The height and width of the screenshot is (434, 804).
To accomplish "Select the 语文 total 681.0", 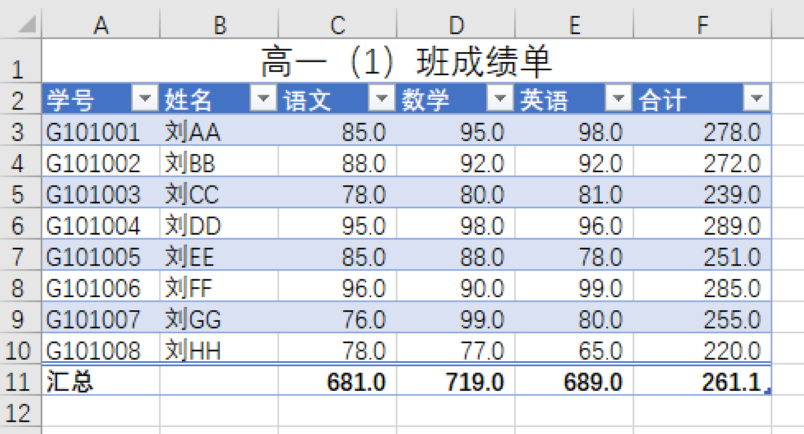I will point(337,380).
